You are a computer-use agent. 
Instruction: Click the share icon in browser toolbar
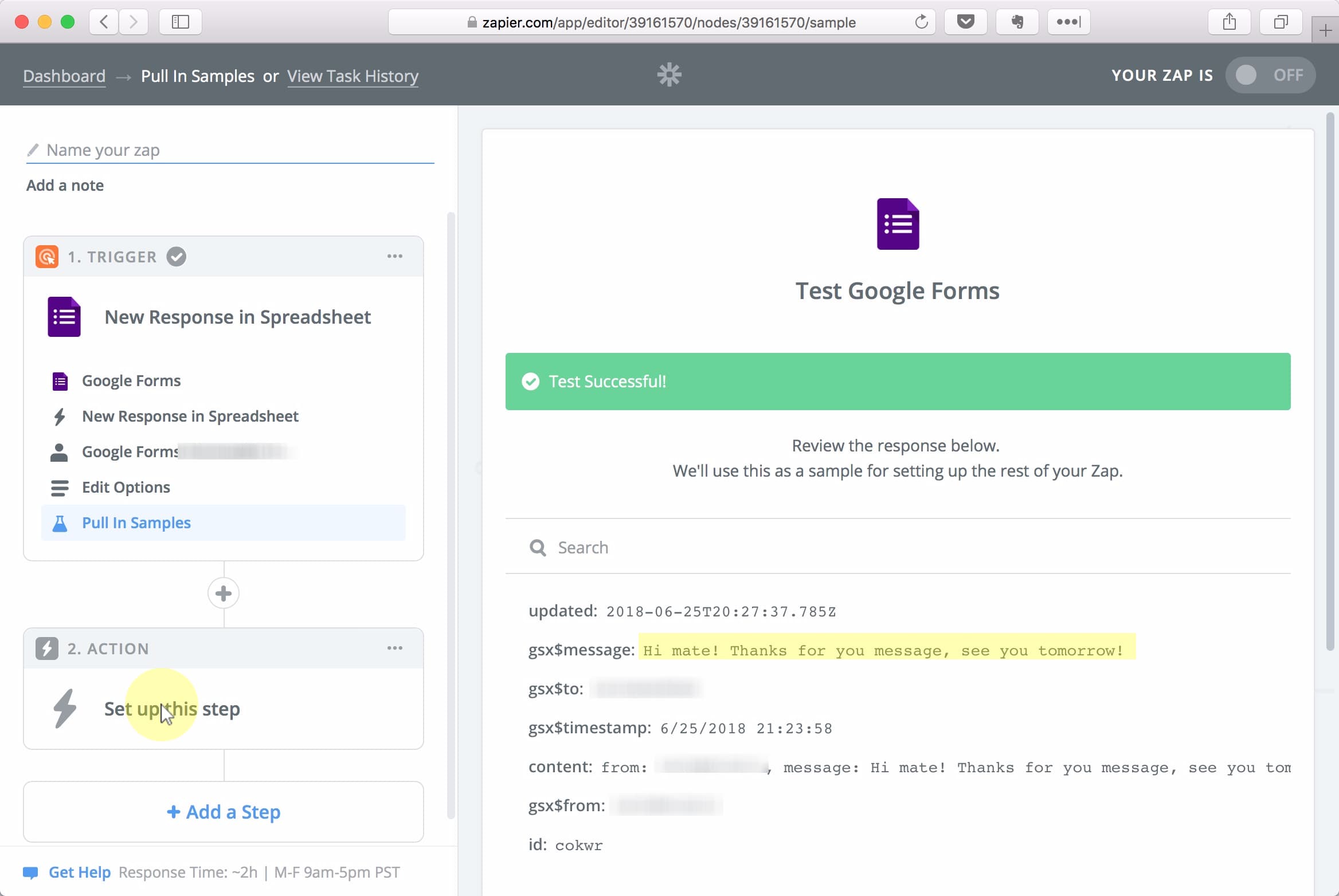pyautogui.click(x=1230, y=21)
